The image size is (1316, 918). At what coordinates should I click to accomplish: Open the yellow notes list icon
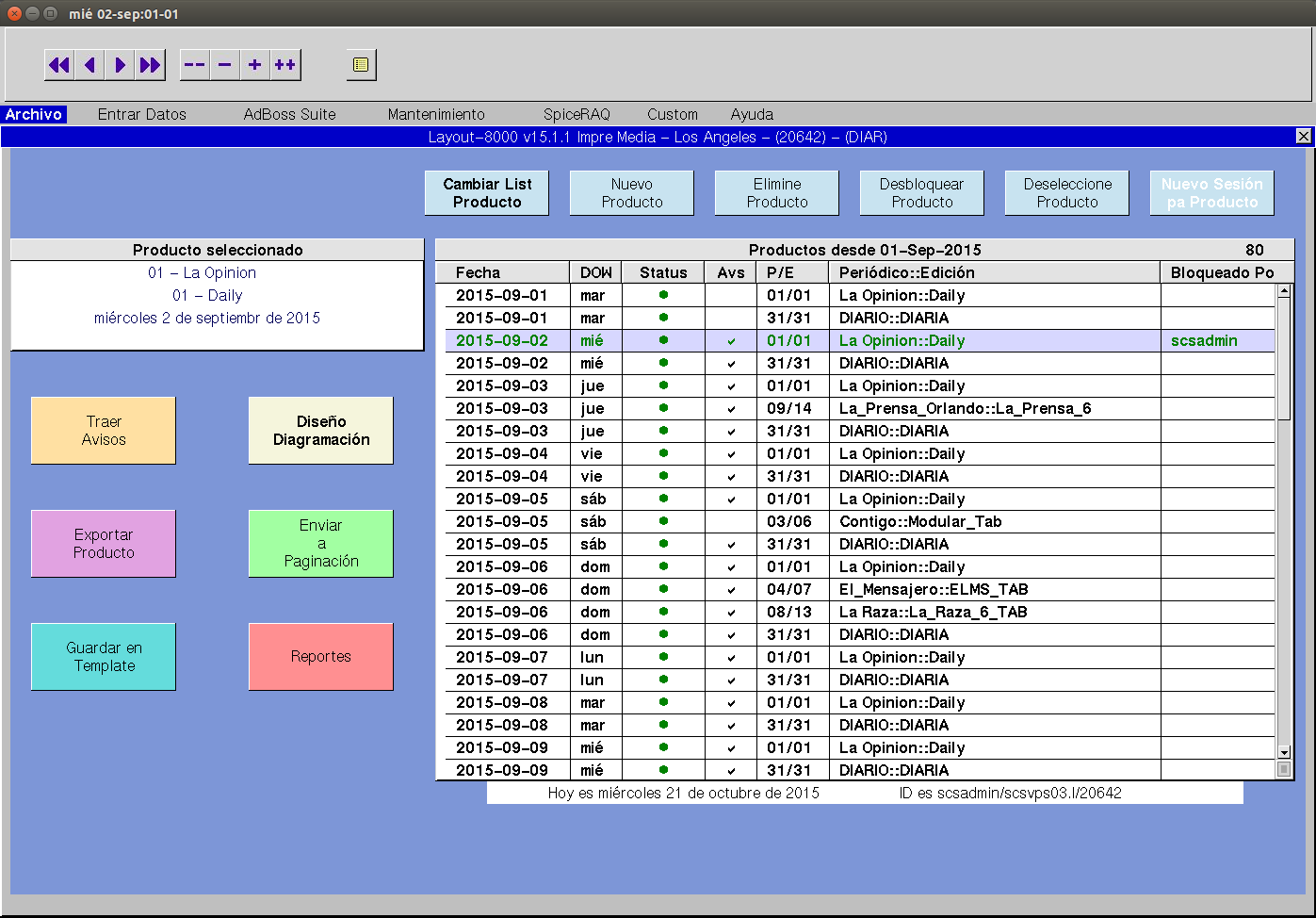point(361,65)
